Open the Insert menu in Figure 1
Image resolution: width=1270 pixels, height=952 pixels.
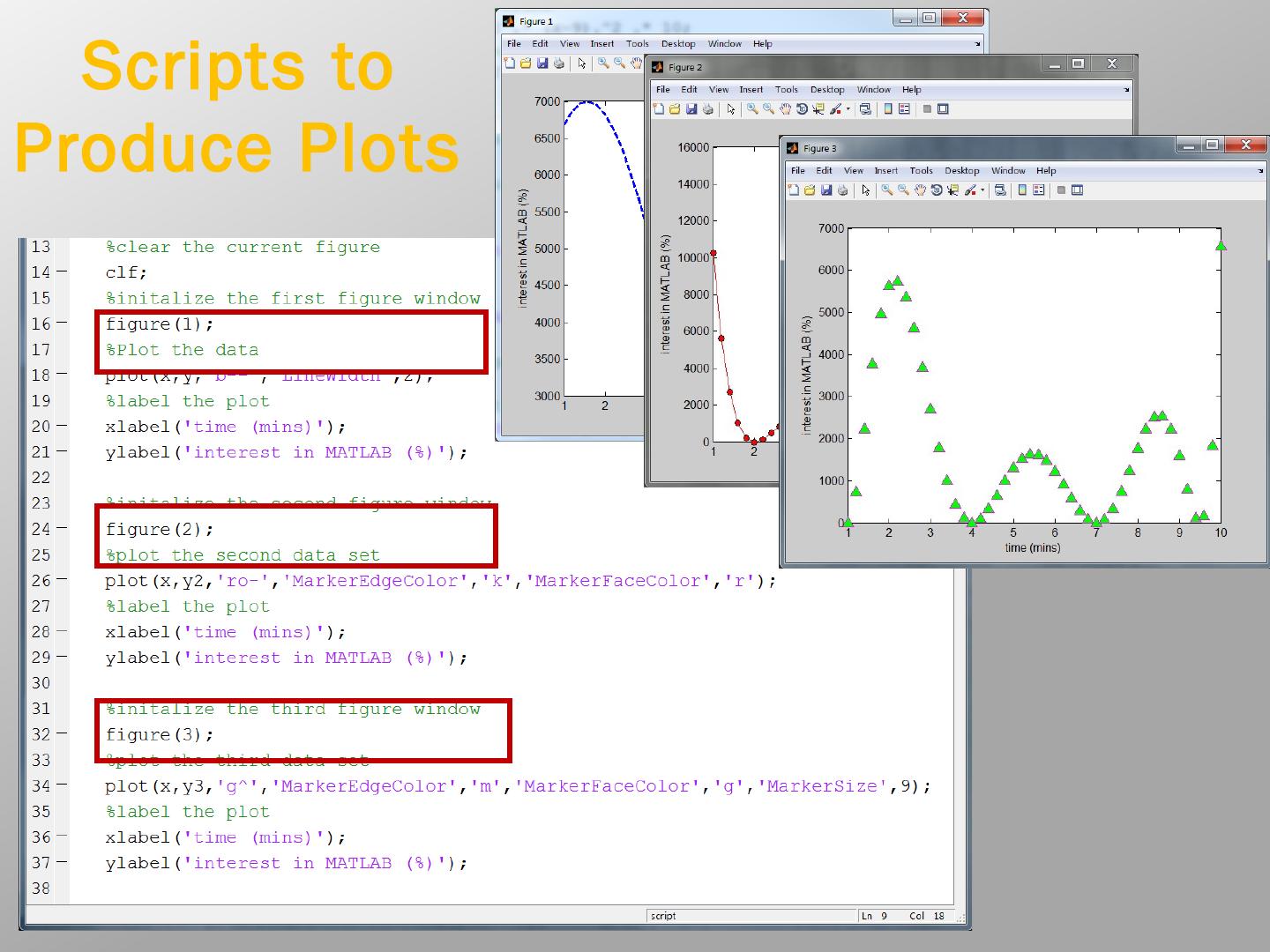coord(602,44)
